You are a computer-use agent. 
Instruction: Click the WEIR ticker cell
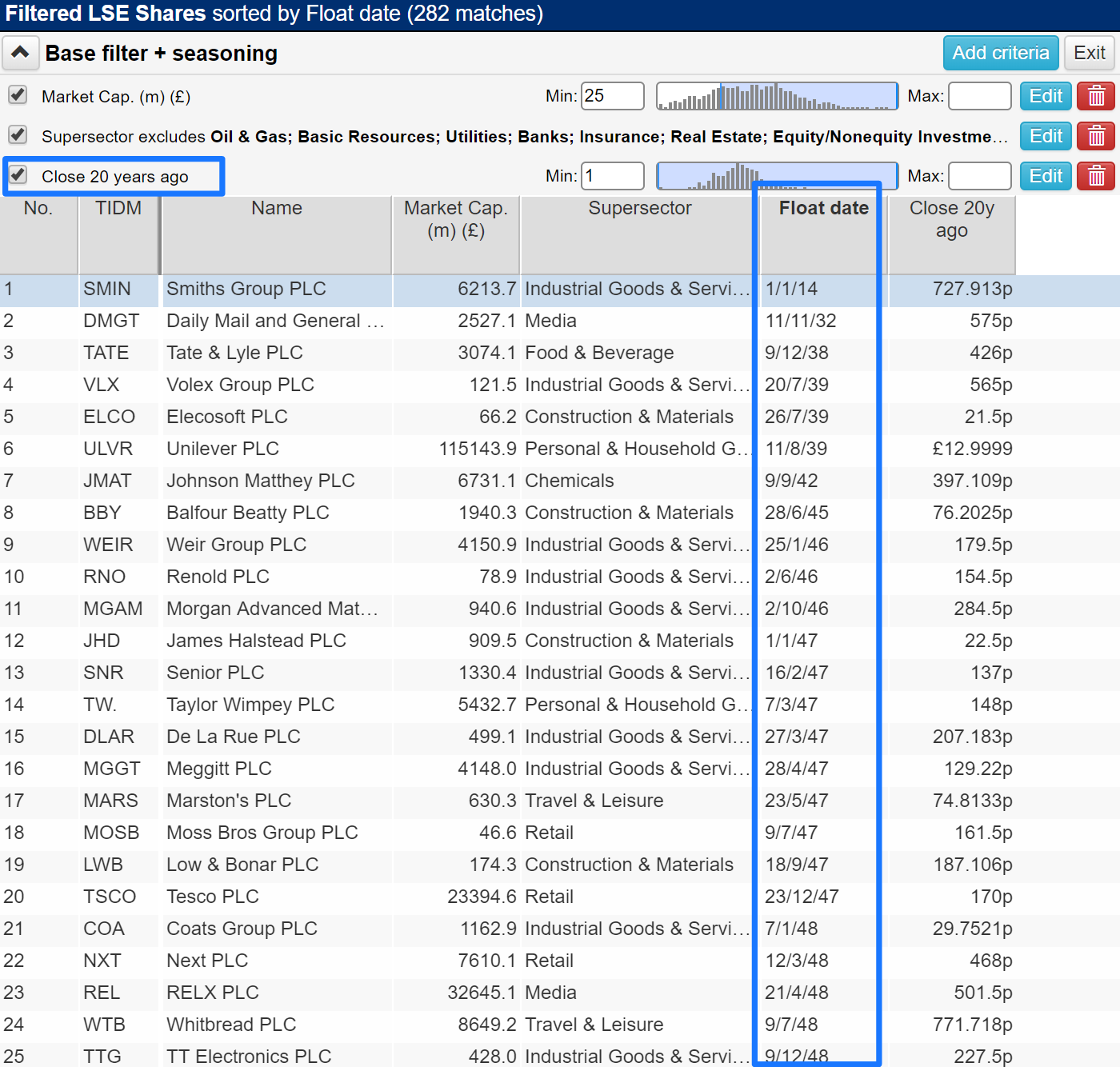click(108, 545)
